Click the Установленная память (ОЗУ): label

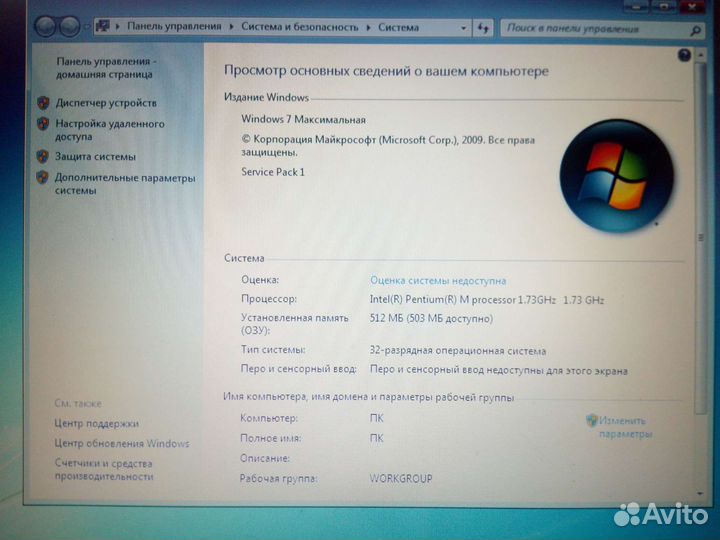[x=295, y=324]
